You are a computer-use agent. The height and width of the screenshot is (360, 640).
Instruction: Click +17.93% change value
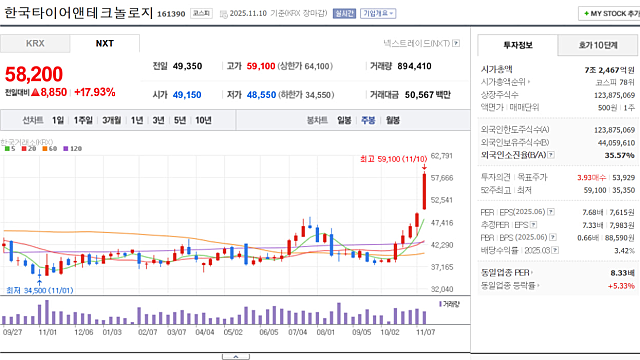pos(95,92)
